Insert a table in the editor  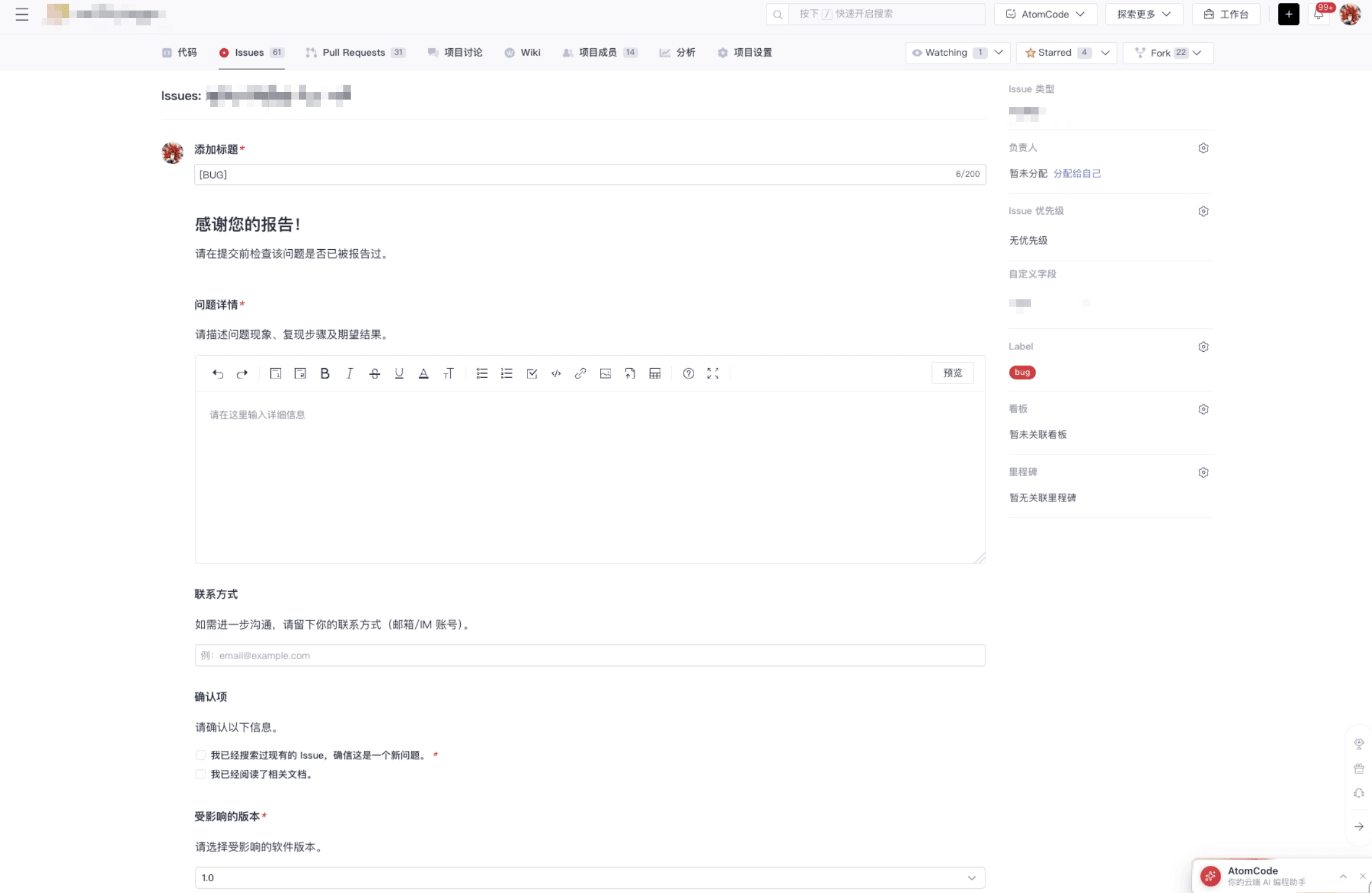[655, 374]
